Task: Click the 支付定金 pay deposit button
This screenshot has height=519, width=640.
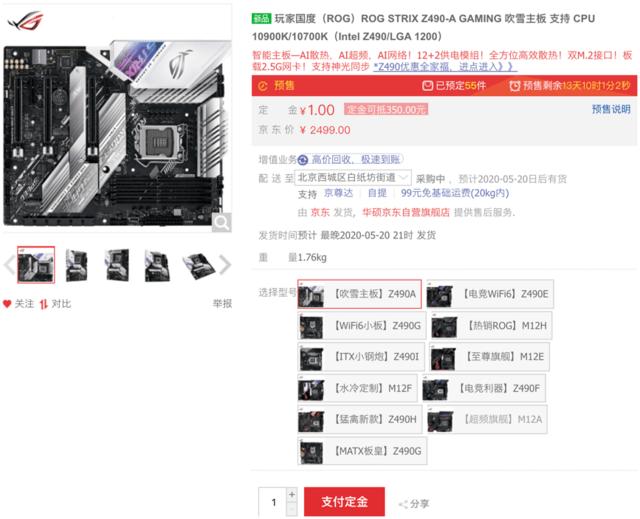Action: (x=344, y=501)
